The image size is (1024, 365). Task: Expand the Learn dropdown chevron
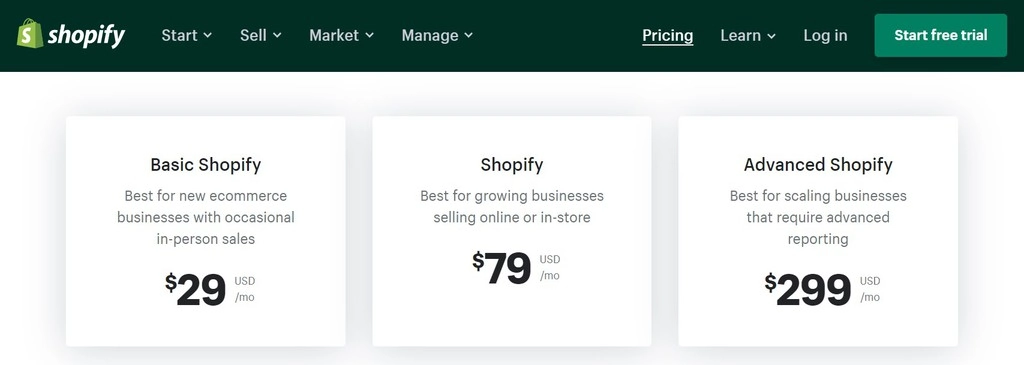(771, 36)
